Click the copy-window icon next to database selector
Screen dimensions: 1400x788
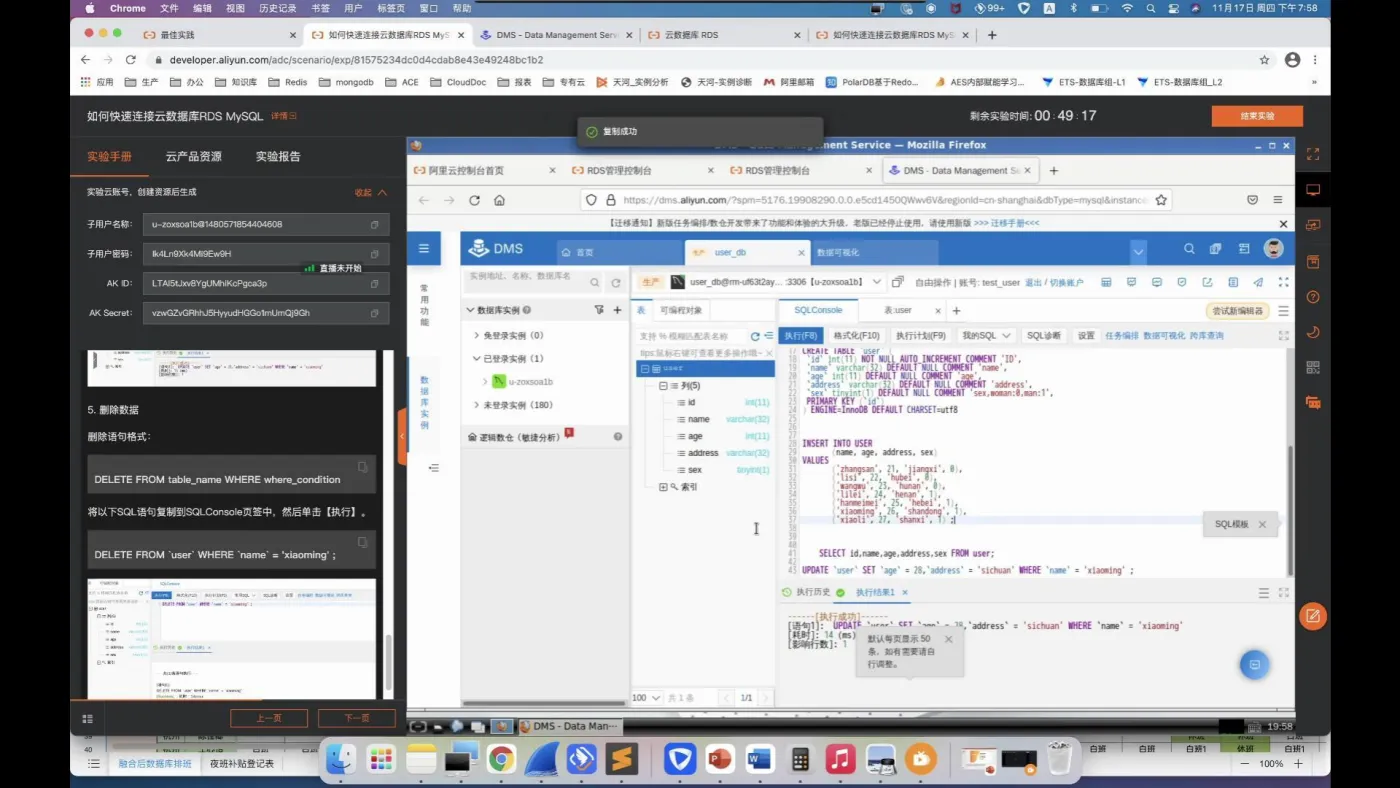click(898, 282)
